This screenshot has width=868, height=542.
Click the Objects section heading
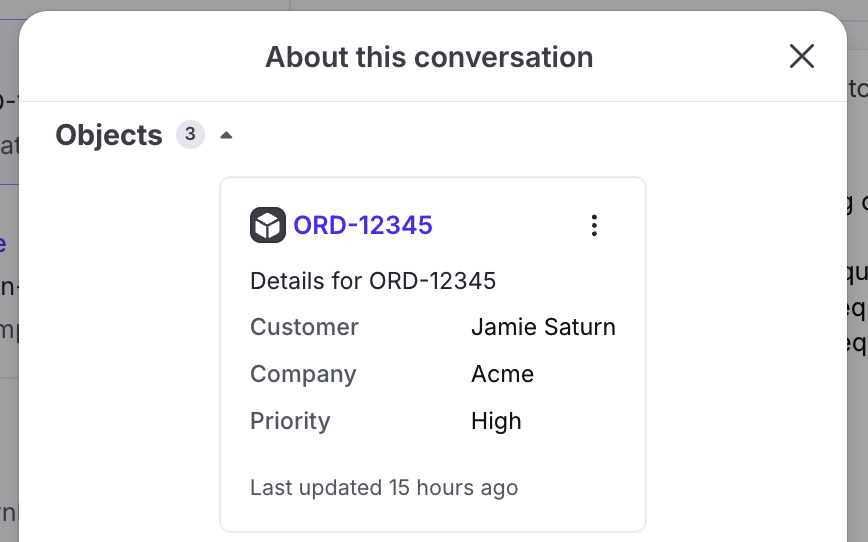tap(109, 135)
